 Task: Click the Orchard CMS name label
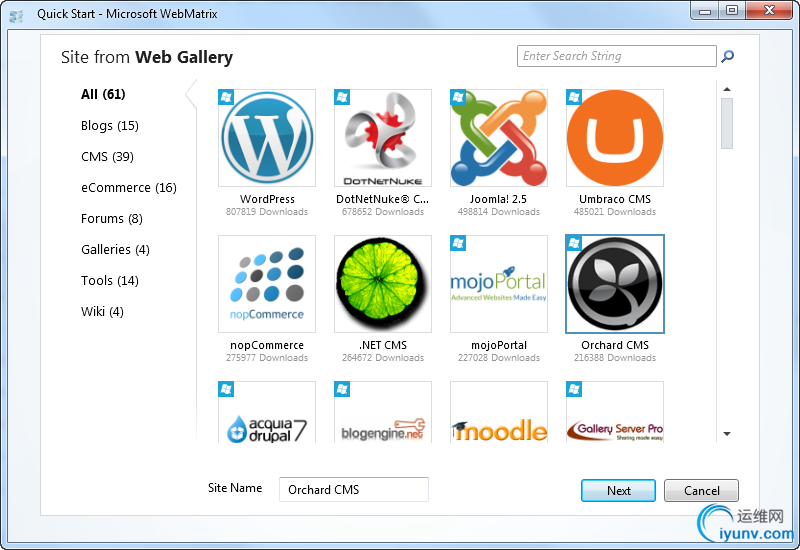[x=615, y=345]
